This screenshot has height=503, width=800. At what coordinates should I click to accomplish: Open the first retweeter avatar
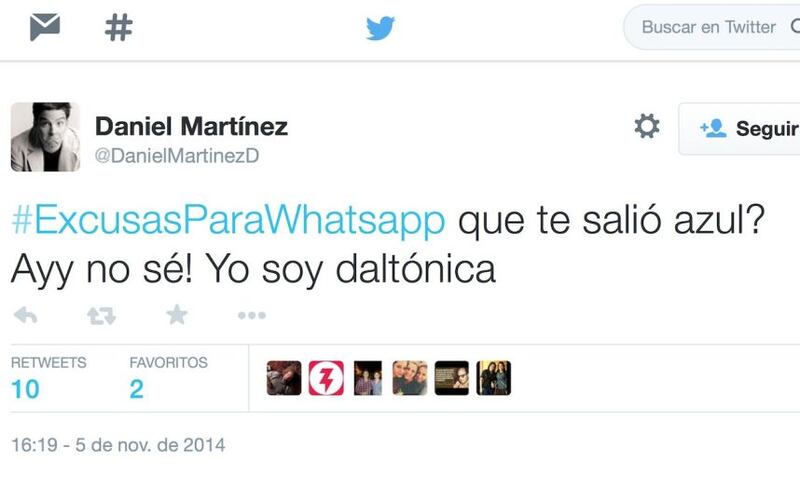(x=284, y=378)
